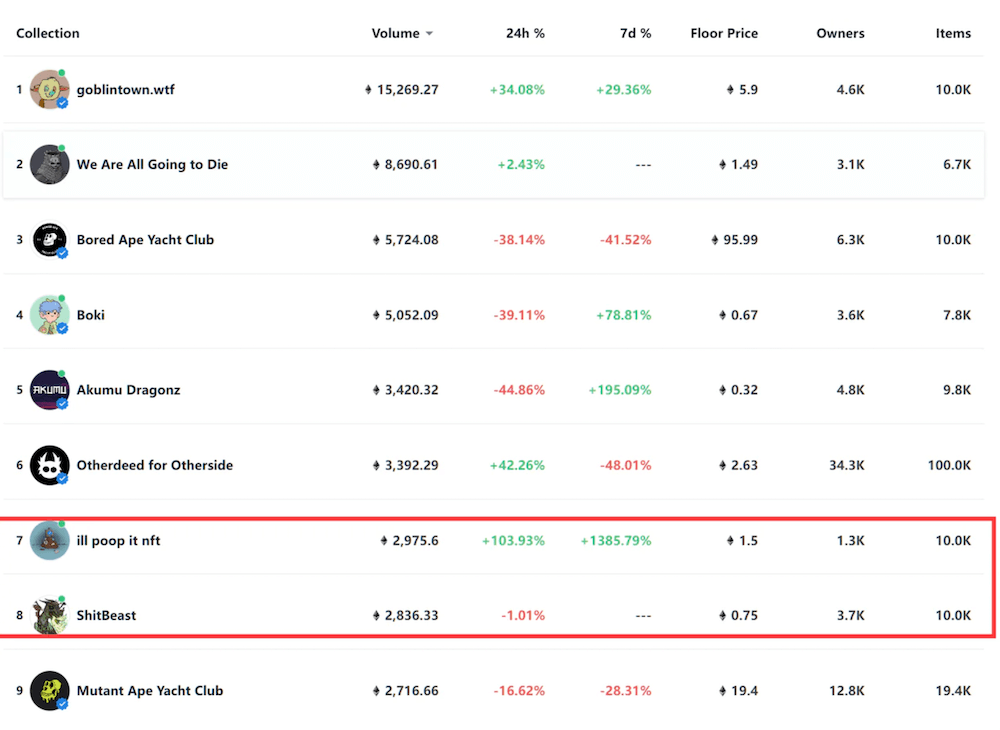Toggle Volume sort arrow
Viewport: 1000px width, 730px height.
(x=429, y=34)
